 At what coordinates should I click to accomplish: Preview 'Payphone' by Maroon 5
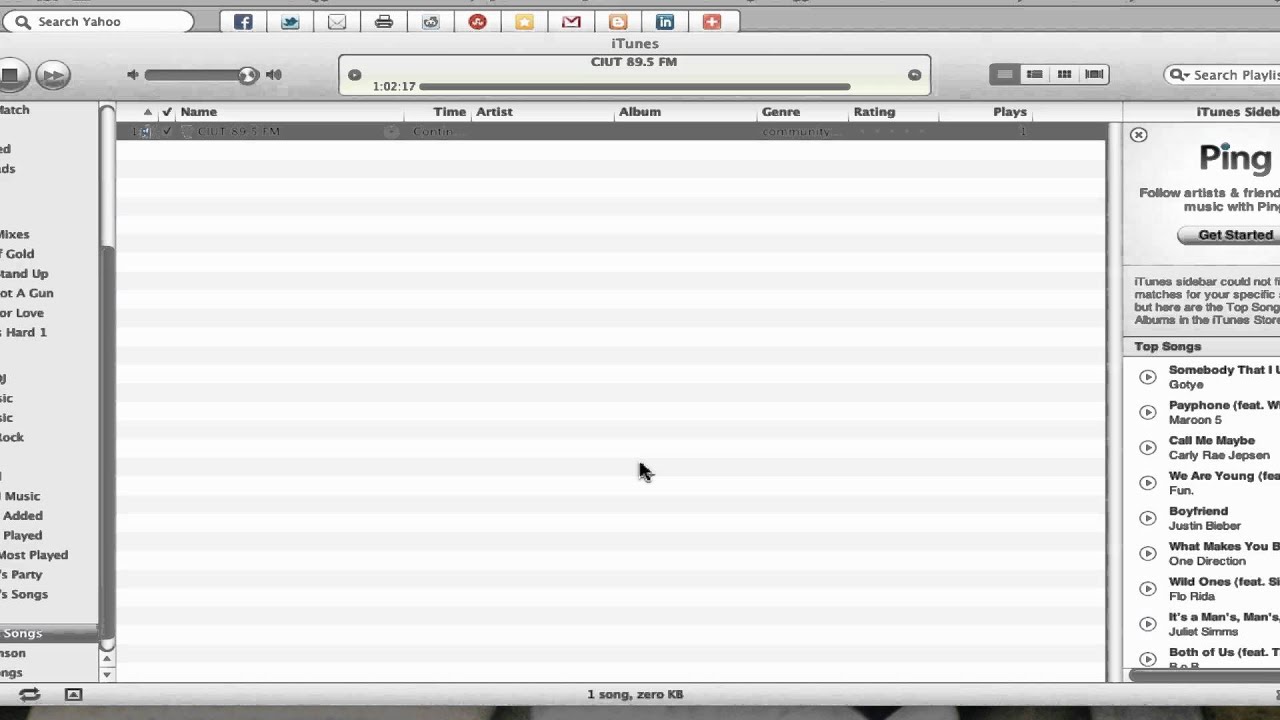point(1148,412)
